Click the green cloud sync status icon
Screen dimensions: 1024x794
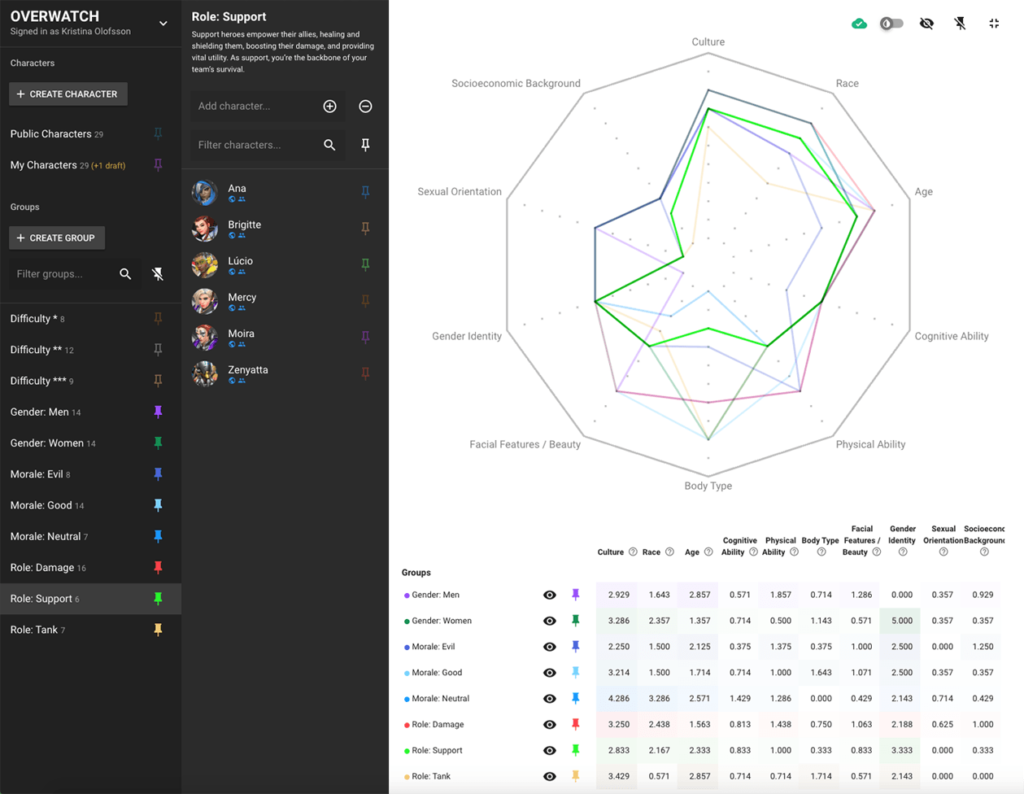(x=859, y=22)
